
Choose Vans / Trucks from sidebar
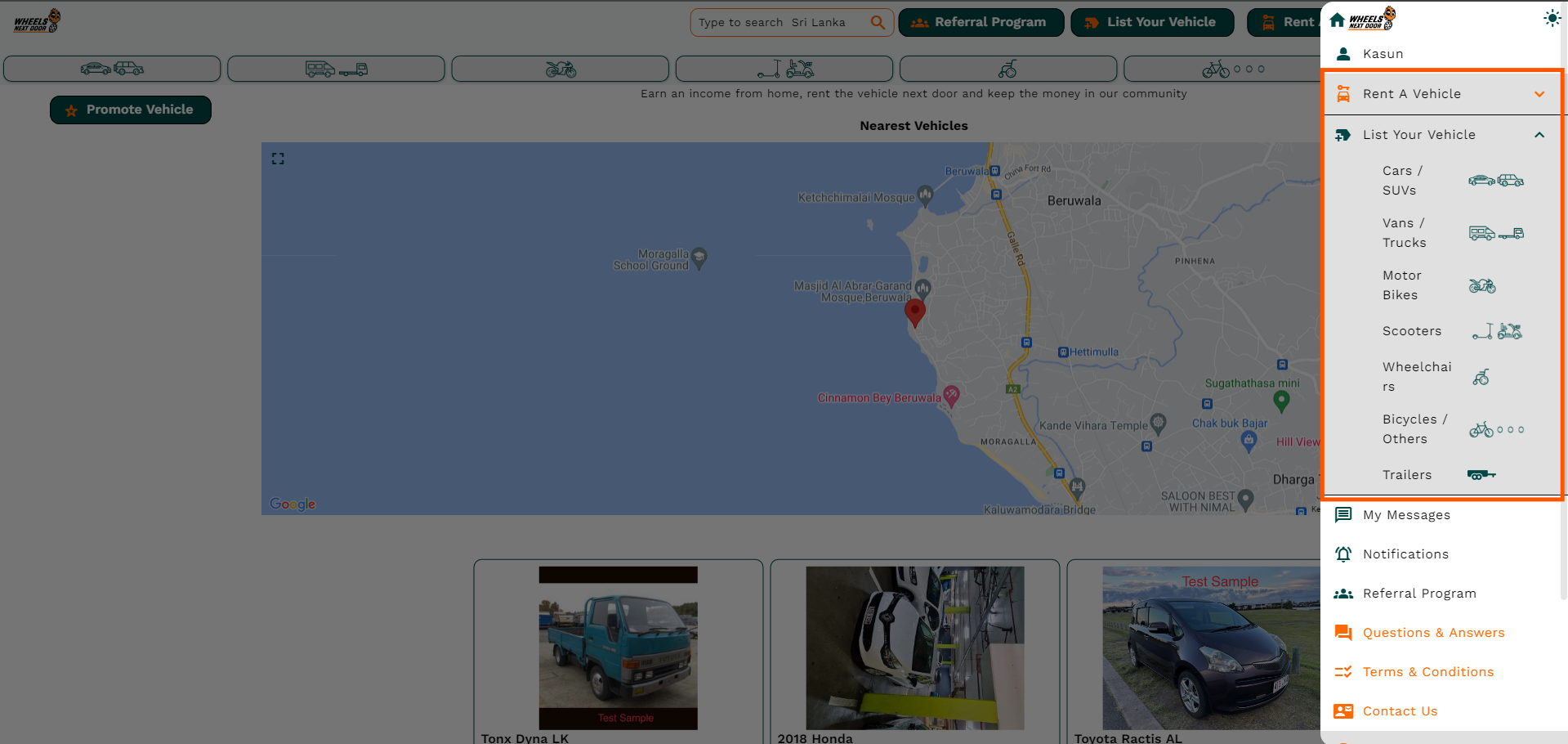[x=1405, y=233]
